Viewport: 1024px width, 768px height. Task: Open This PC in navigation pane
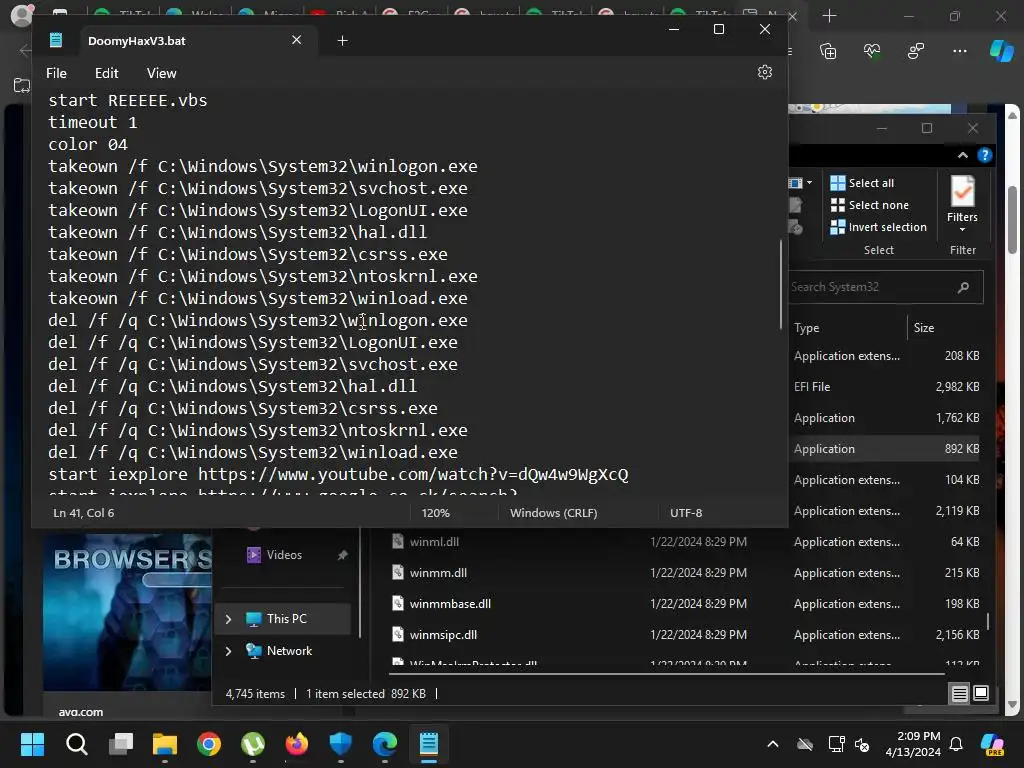286,618
